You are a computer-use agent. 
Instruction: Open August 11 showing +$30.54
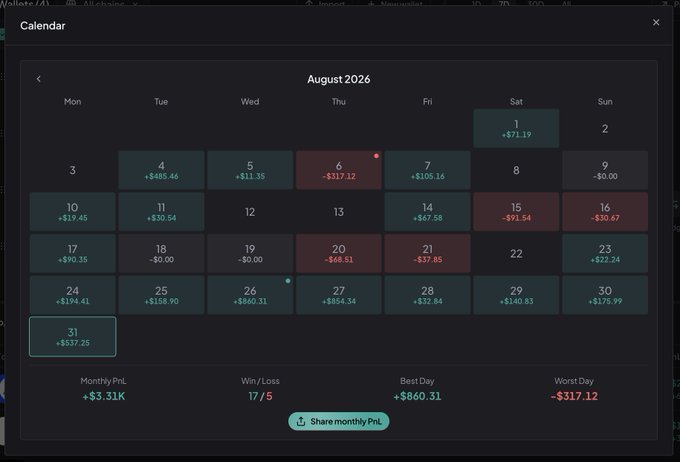point(161,212)
